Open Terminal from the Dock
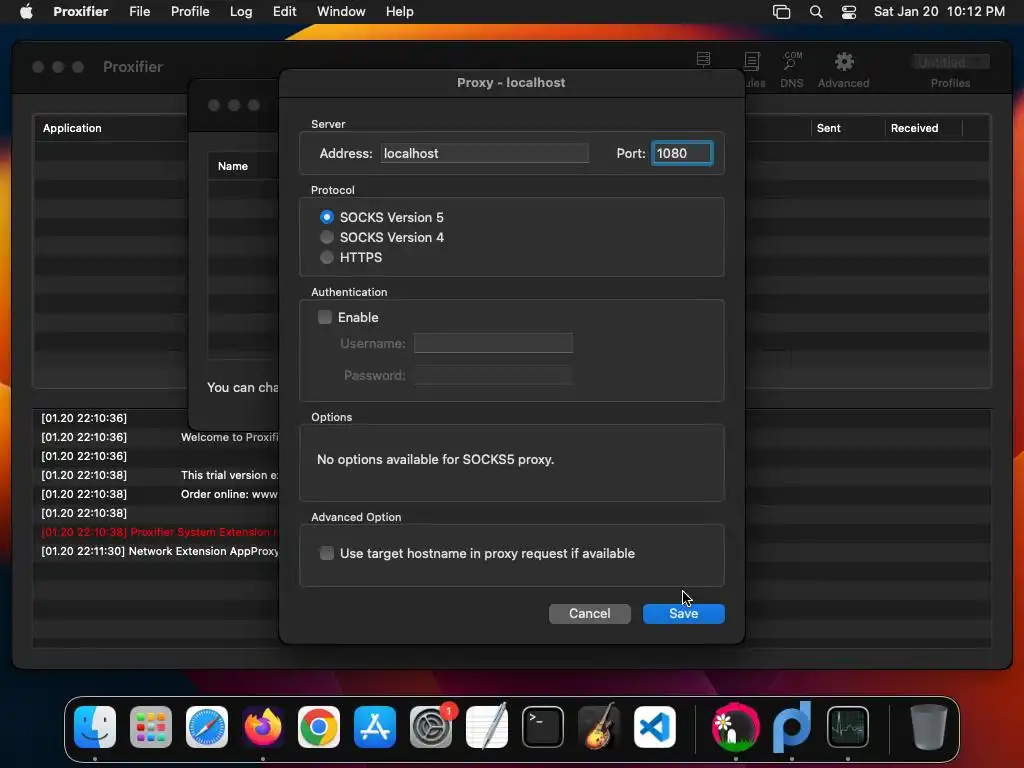1024x768 pixels. pos(543,727)
